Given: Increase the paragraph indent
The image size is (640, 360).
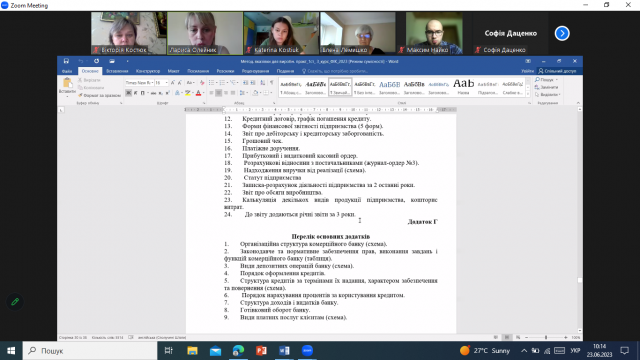Looking at the screenshot, I should (253, 83).
